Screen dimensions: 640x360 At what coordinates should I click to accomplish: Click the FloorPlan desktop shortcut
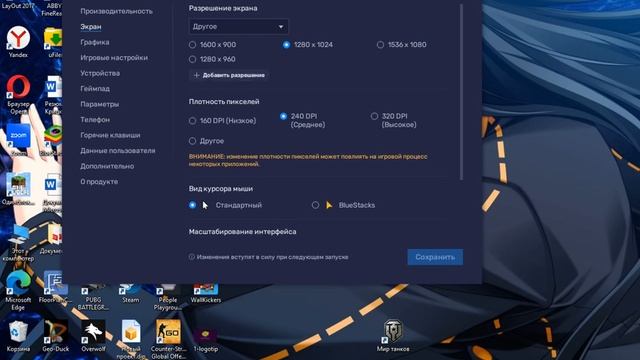point(55,287)
